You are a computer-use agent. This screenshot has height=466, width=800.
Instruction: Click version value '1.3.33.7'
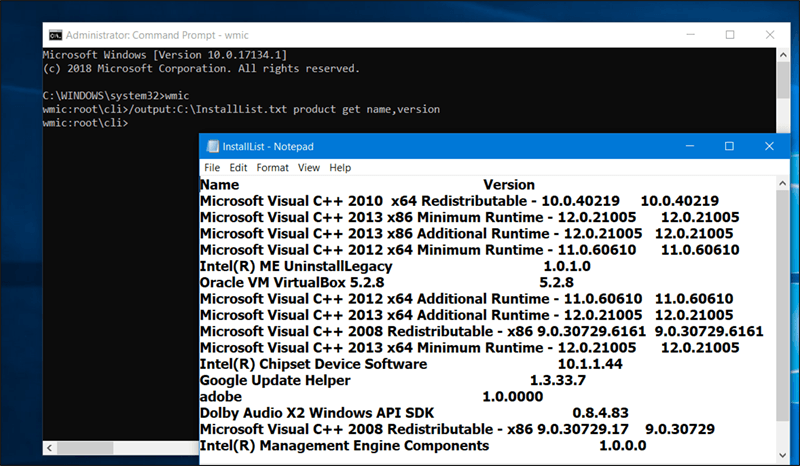click(x=558, y=380)
